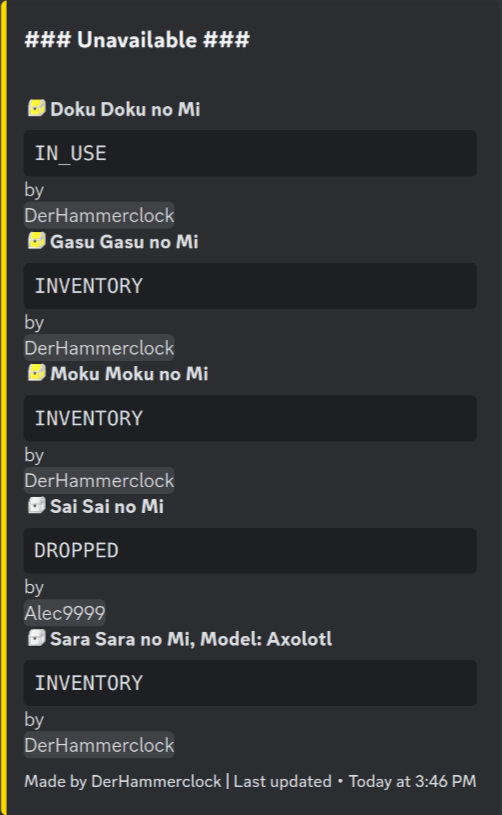Open DerHammerclock mention under Moku Moku no Mi
This screenshot has height=815, width=502.
(x=99, y=480)
